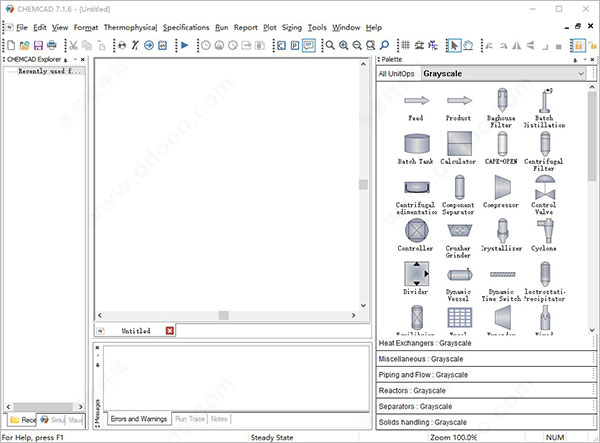Expand Piping and Flow : Grayscale group
This screenshot has width=600, height=443.
(x=484, y=375)
